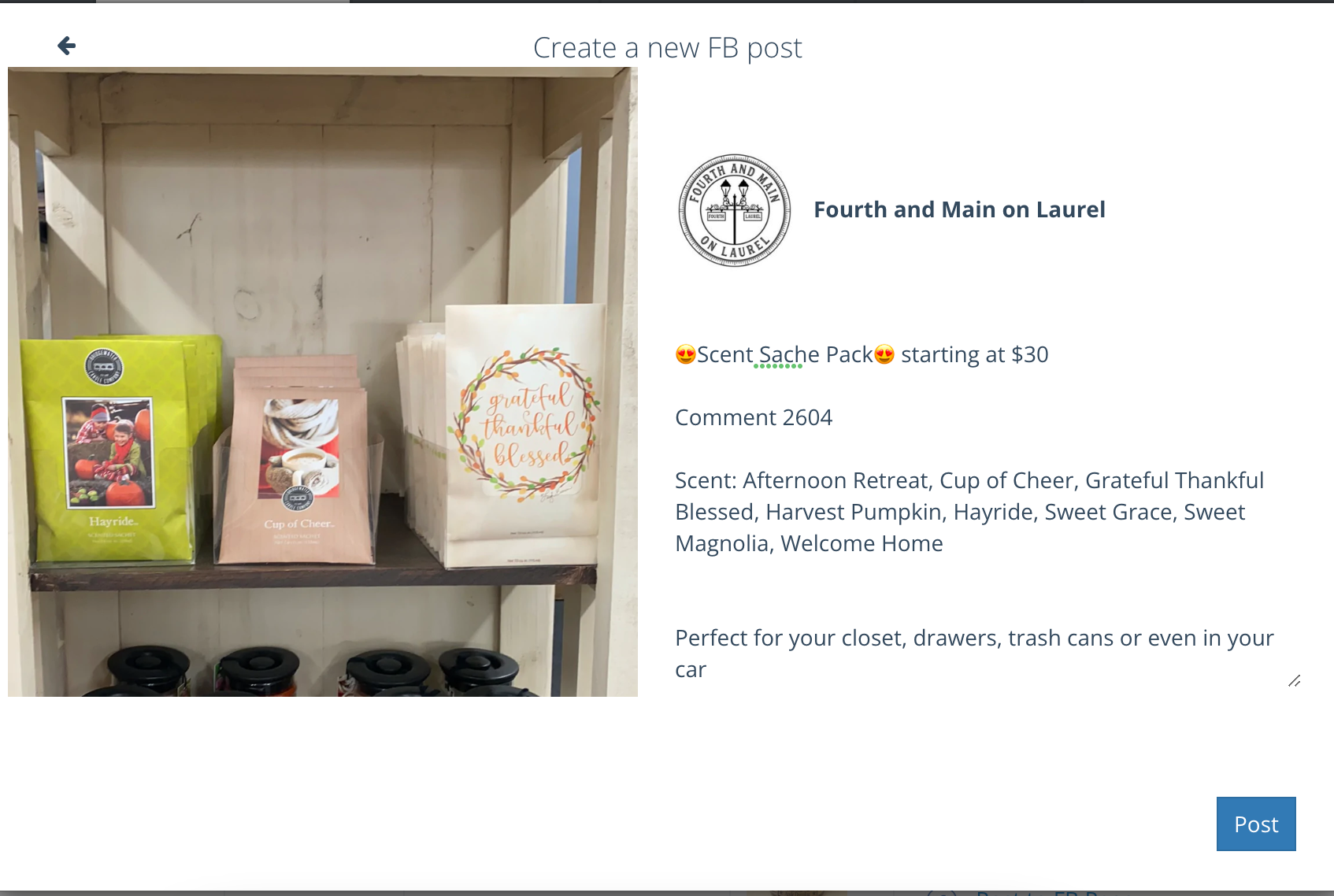This screenshot has height=896, width=1334.
Task: Click the textarea resize handle
Action: click(1294, 681)
